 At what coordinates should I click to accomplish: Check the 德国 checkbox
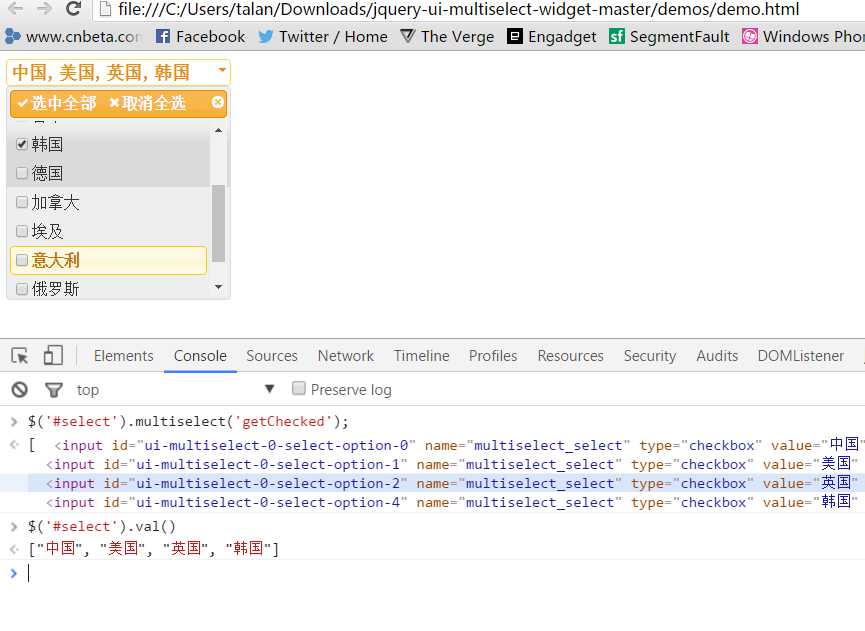[x=22, y=173]
